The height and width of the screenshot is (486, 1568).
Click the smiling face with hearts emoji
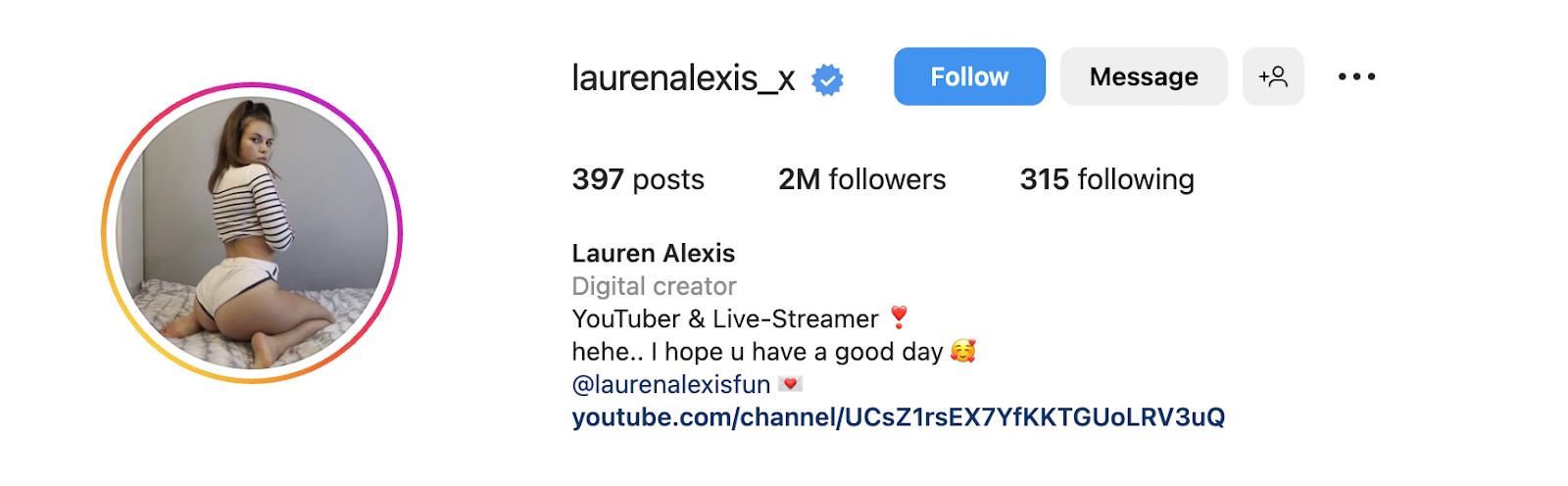coord(963,351)
